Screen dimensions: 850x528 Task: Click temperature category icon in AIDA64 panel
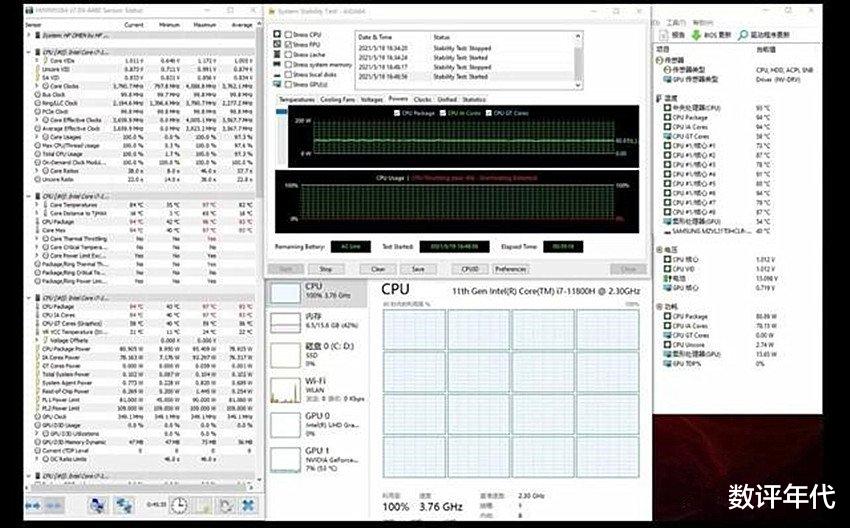pyautogui.click(x=660, y=98)
